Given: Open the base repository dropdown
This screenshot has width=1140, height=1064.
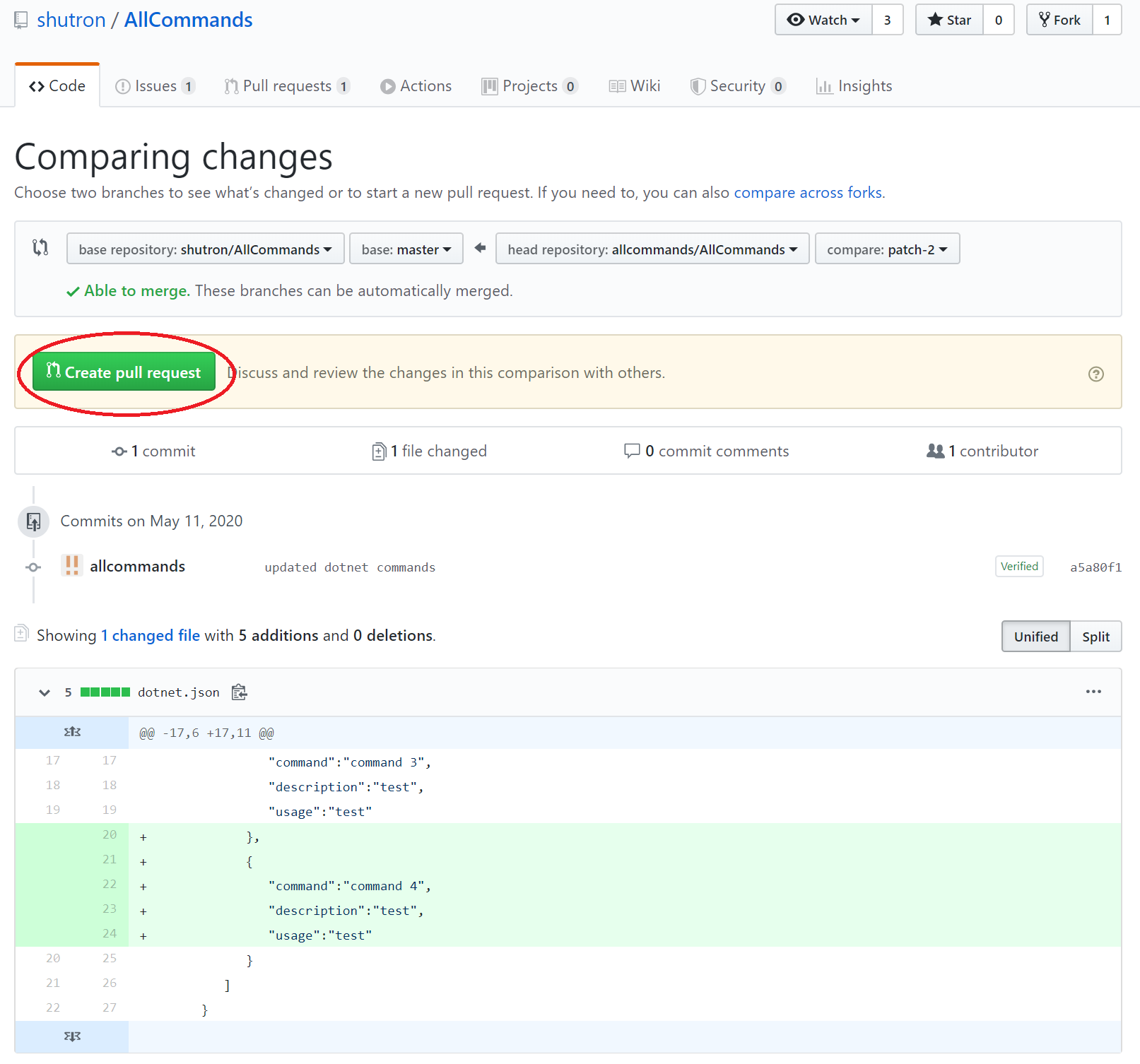Looking at the screenshot, I should 205,249.
